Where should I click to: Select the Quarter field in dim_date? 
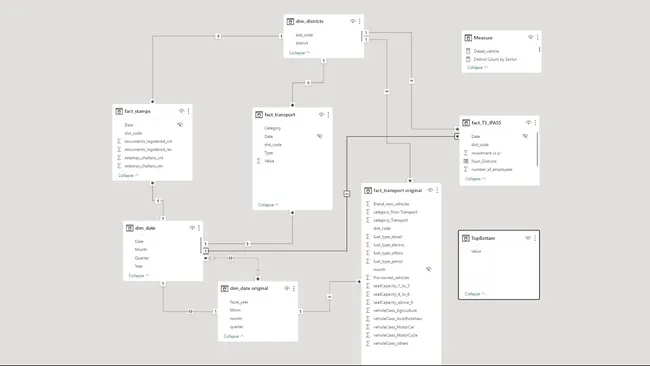[142, 258]
